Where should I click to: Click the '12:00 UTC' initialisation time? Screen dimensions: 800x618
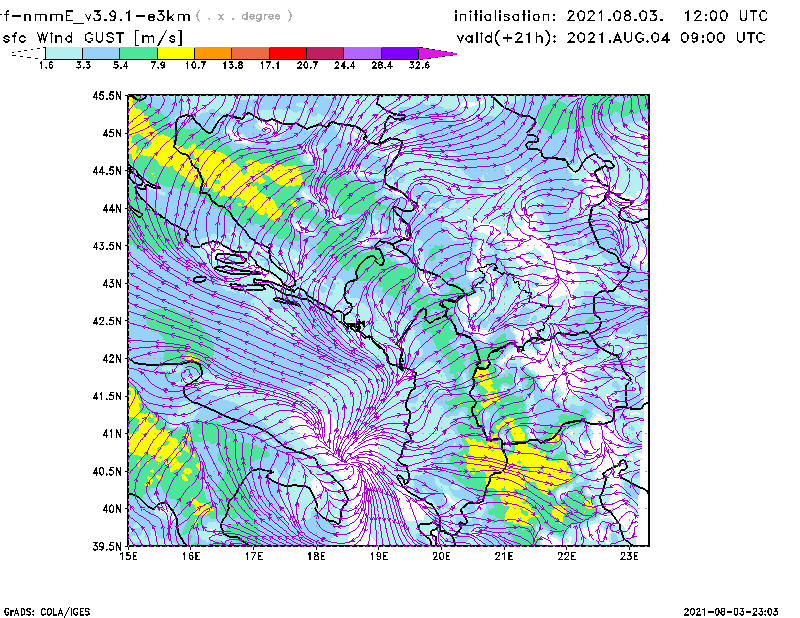click(x=726, y=16)
